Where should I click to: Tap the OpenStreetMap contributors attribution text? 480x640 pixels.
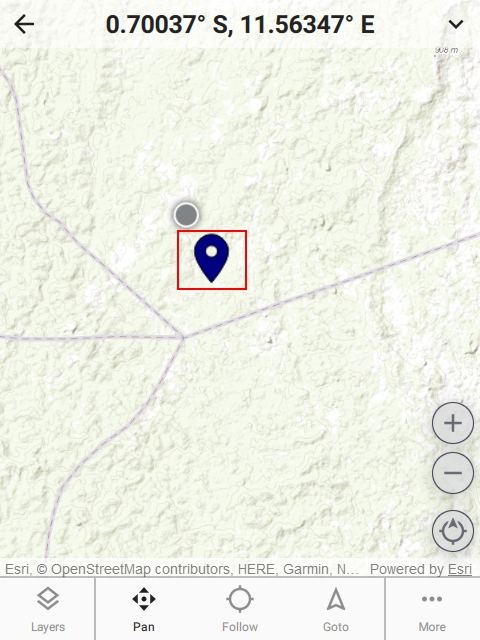coord(142,569)
